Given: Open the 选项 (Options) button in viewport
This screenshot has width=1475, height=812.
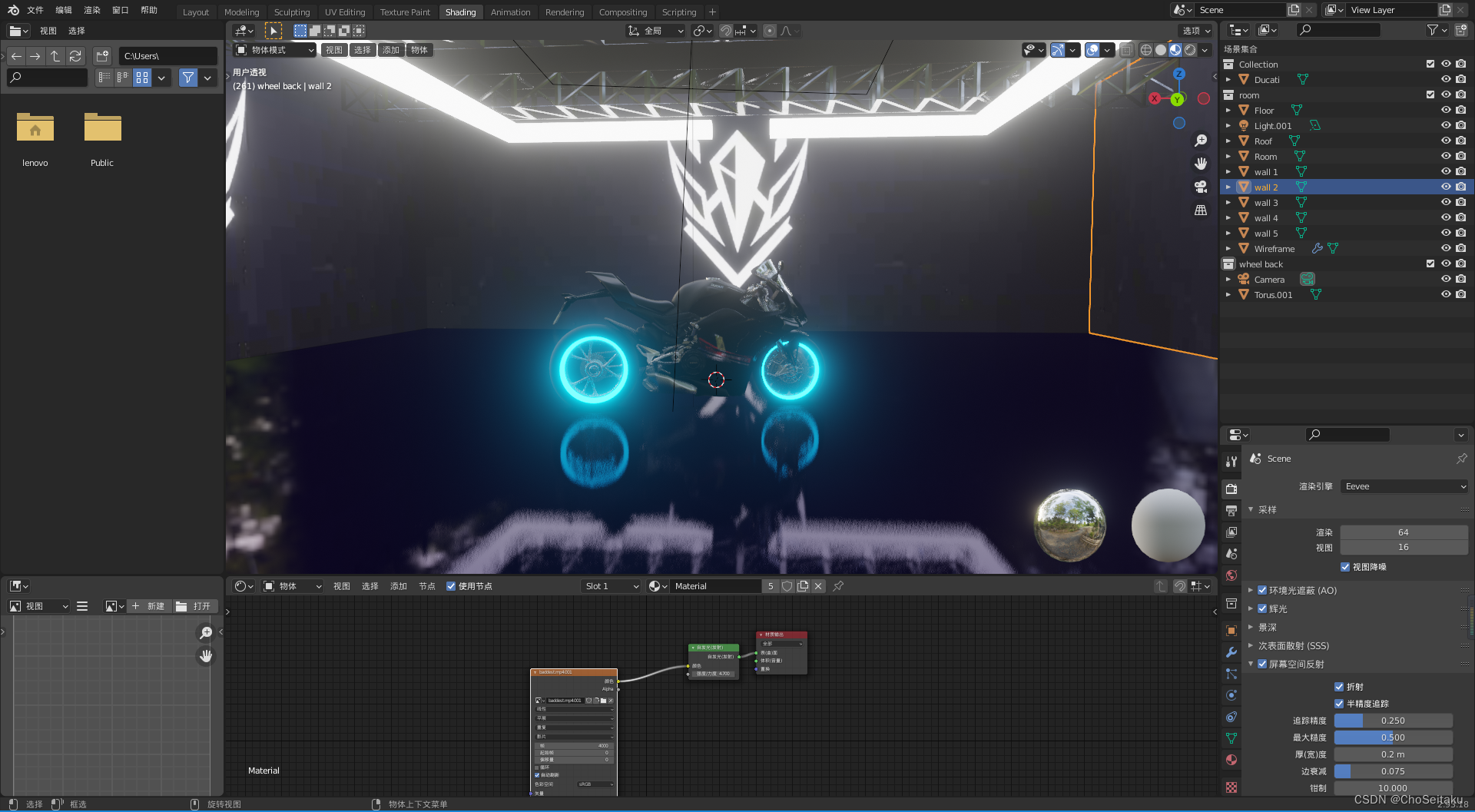Looking at the screenshot, I should pyautogui.click(x=1196, y=31).
